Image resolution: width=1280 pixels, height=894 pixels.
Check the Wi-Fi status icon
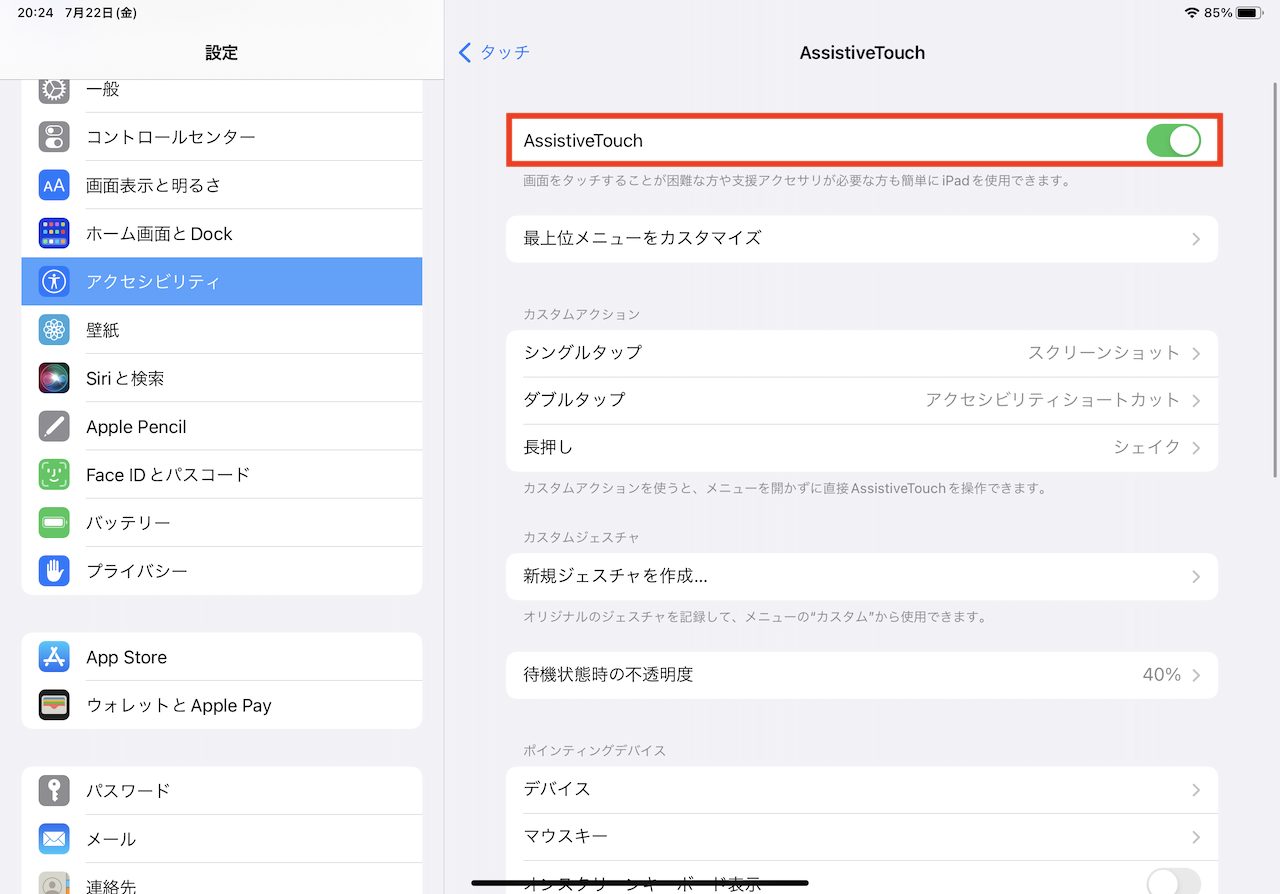1191,13
